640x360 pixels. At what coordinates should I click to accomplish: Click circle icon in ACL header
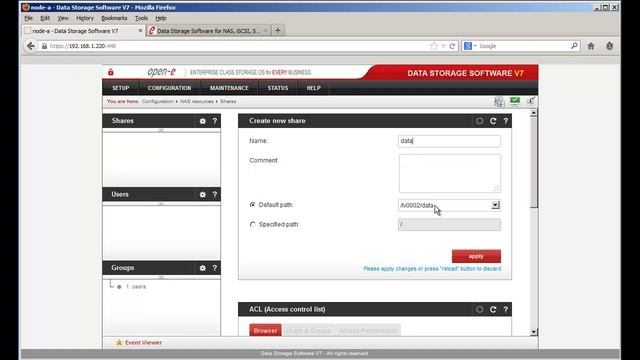coord(480,310)
